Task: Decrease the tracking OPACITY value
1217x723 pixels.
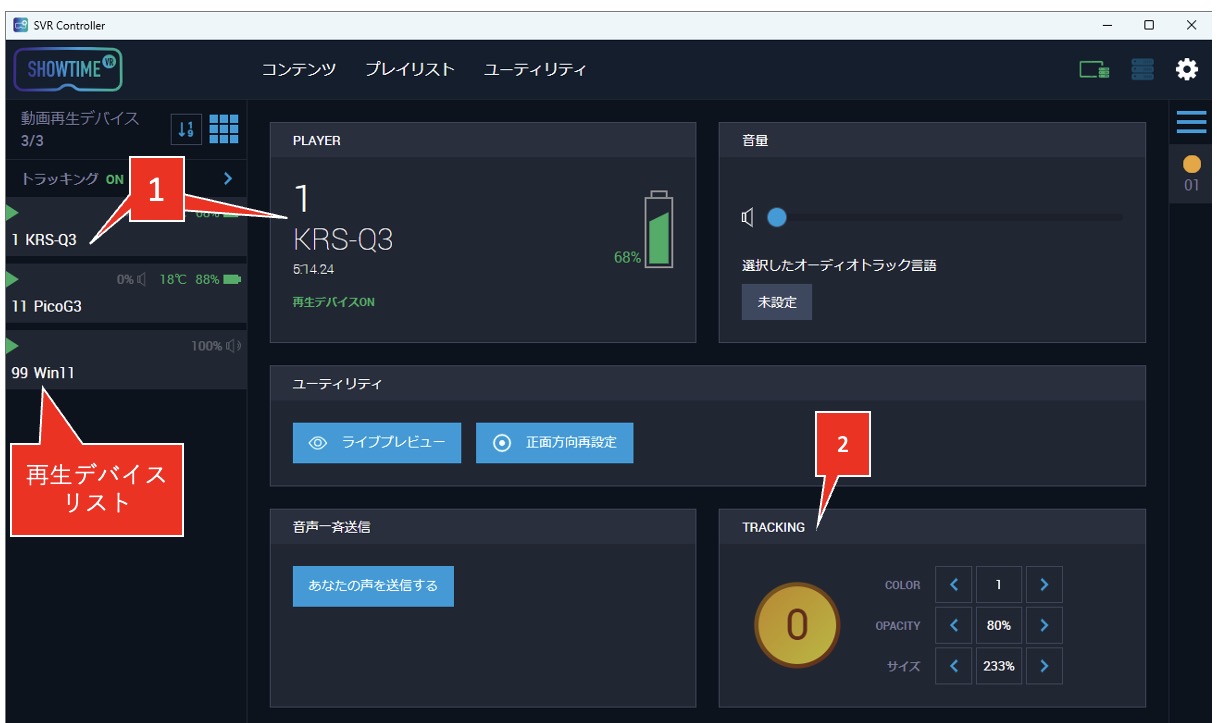Action: tap(954, 625)
